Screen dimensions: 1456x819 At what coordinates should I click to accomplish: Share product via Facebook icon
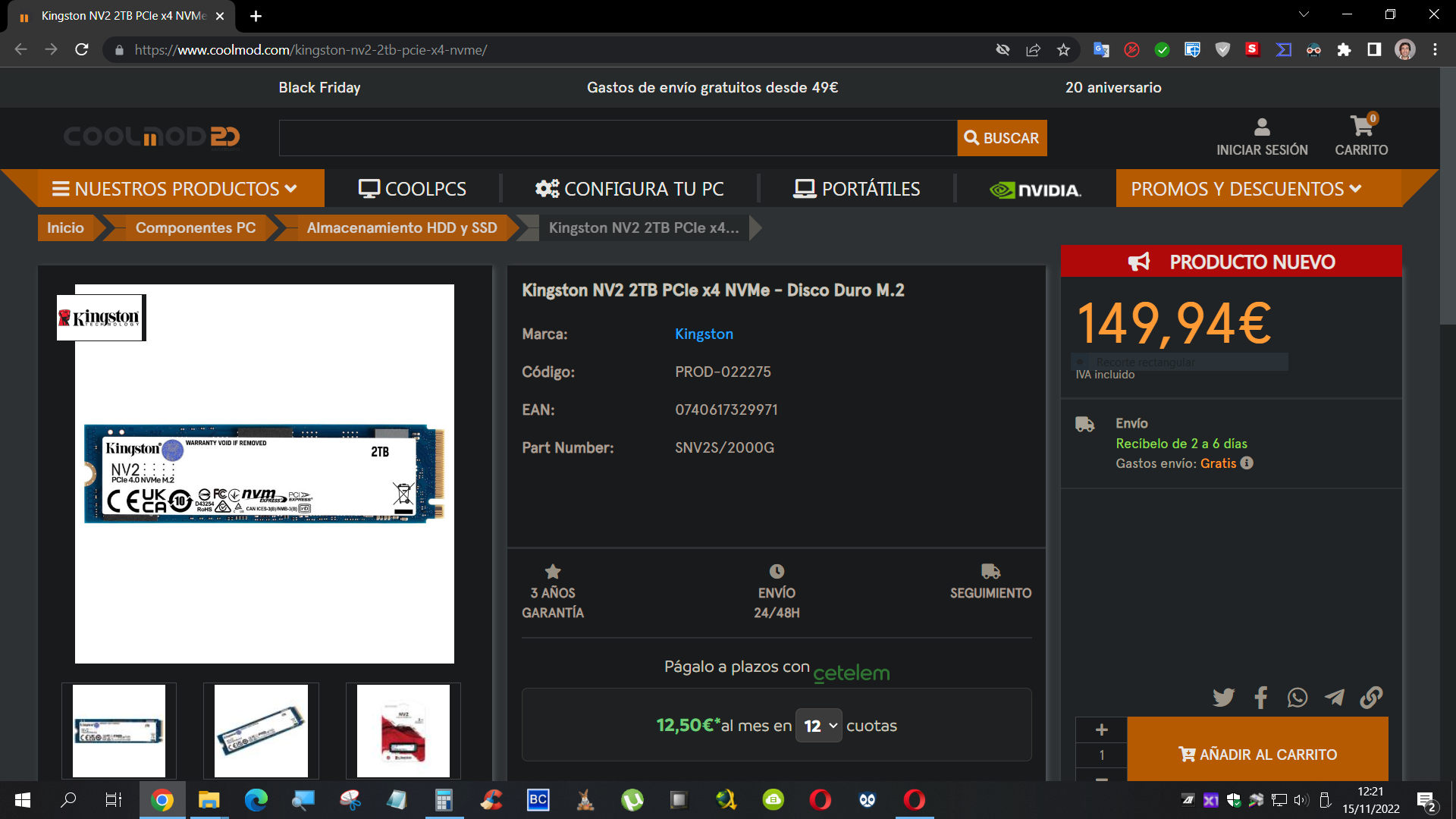coord(1260,697)
